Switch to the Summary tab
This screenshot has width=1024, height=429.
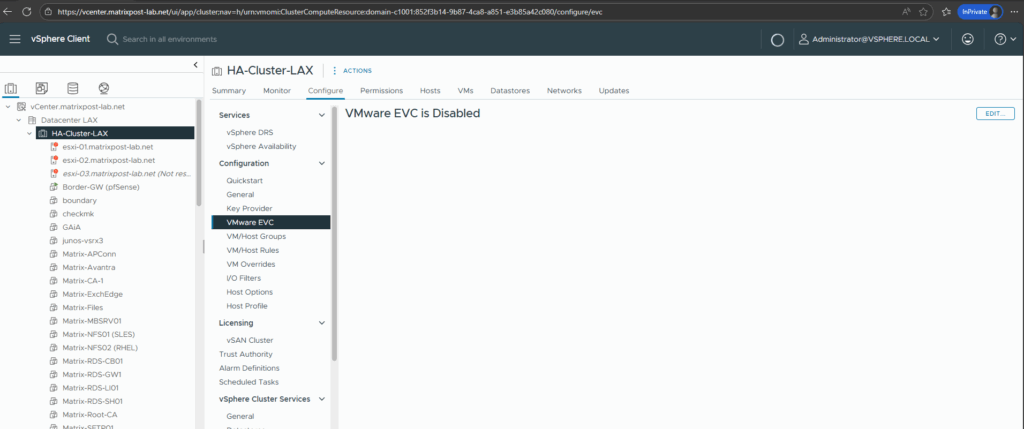click(229, 91)
